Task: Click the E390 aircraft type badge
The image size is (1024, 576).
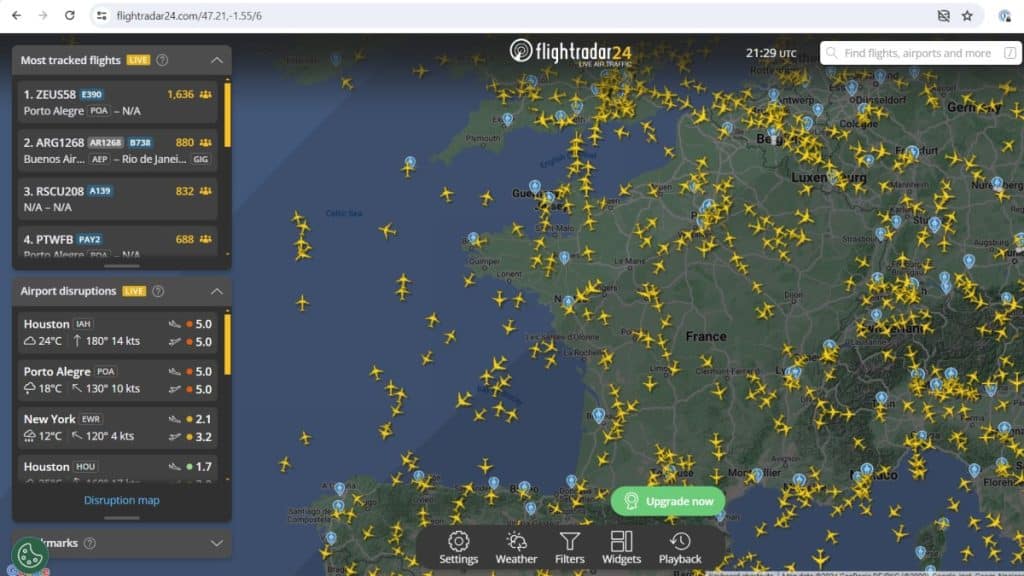Action: (x=91, y=95)
